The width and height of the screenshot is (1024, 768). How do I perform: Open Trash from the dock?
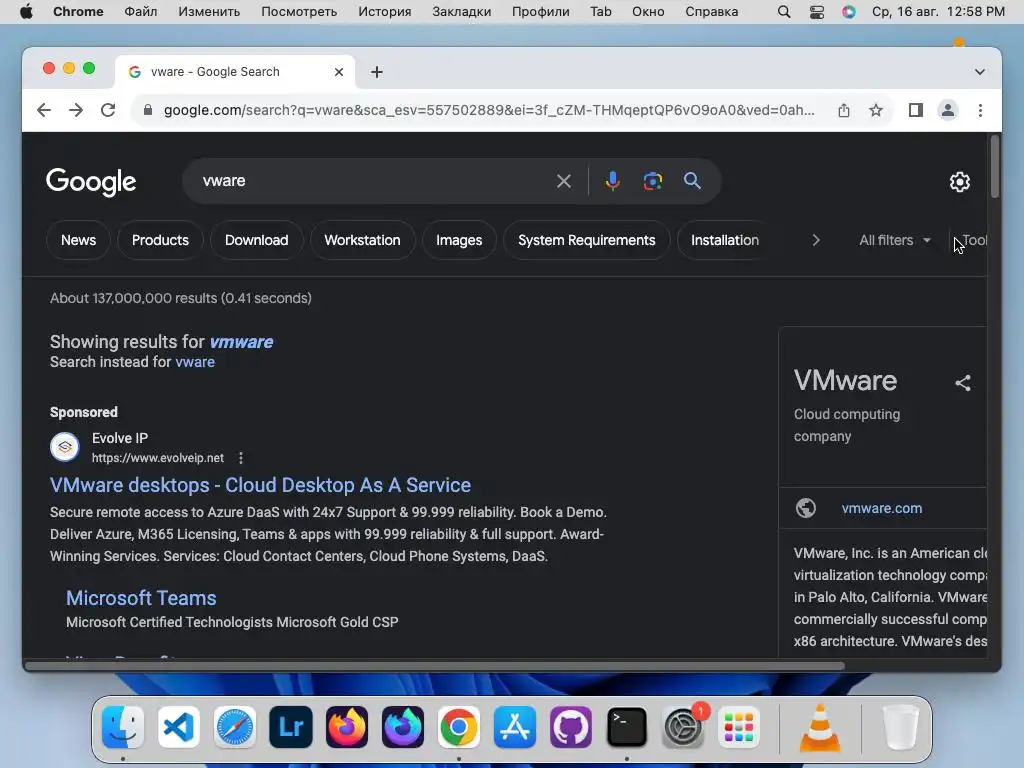tap(901, 727)
